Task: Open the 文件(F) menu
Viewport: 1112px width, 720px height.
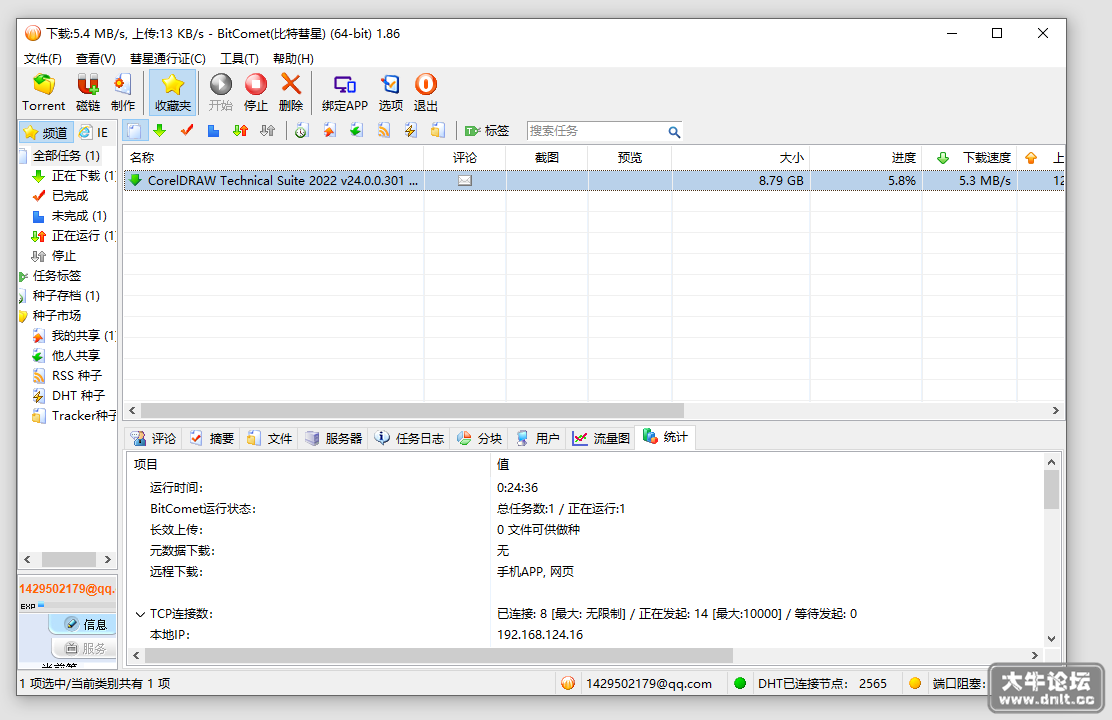Action: (x=43, y=58)
